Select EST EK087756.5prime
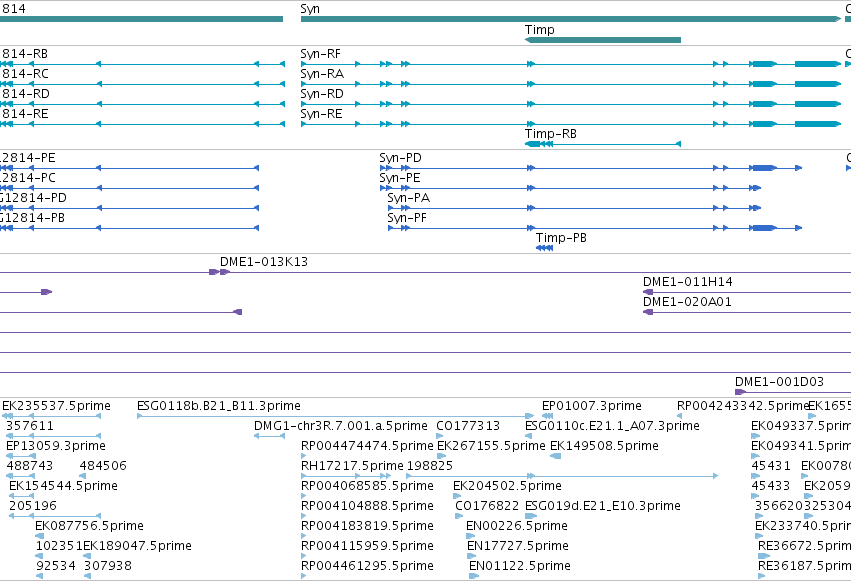Image resolution: width=851 pixels, height=581 pixels. pyautogui.click(x=90, y=526)
